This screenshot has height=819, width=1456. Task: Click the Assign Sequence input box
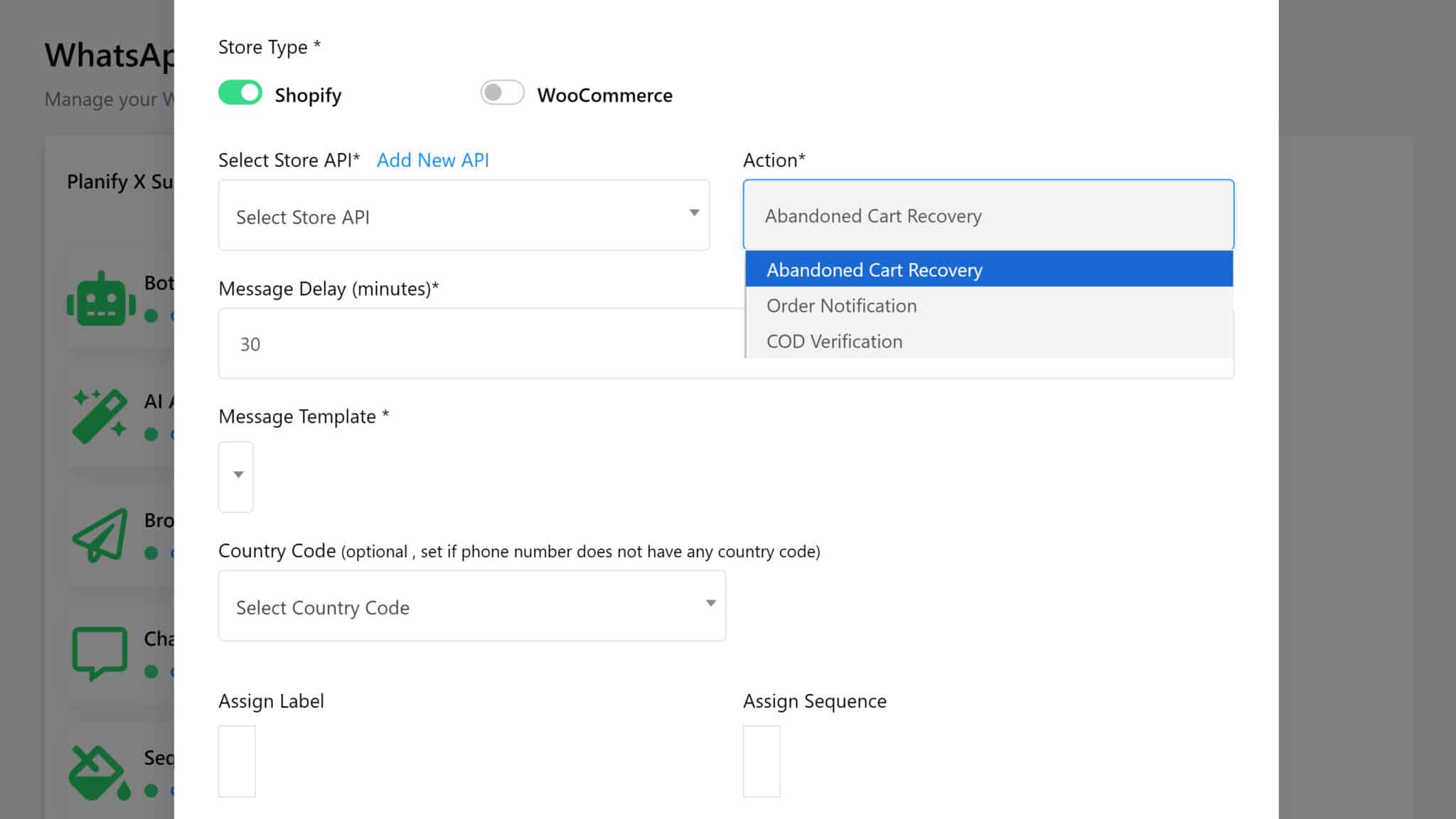[x=761, y=761]
